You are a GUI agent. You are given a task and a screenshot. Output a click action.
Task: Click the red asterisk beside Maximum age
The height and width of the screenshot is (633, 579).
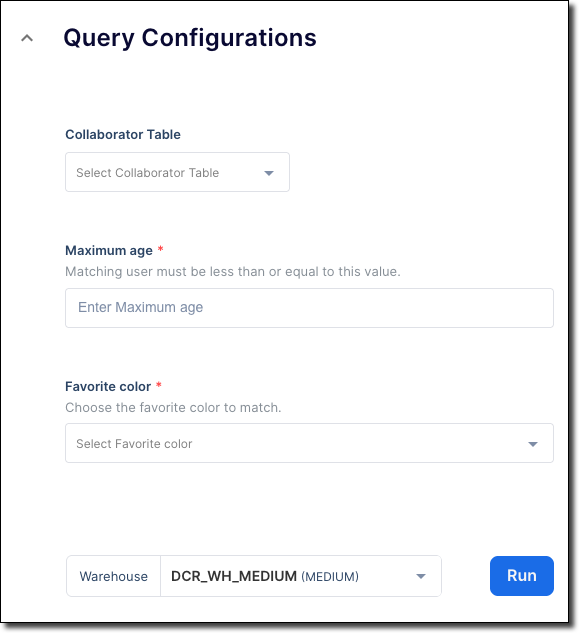160,249
